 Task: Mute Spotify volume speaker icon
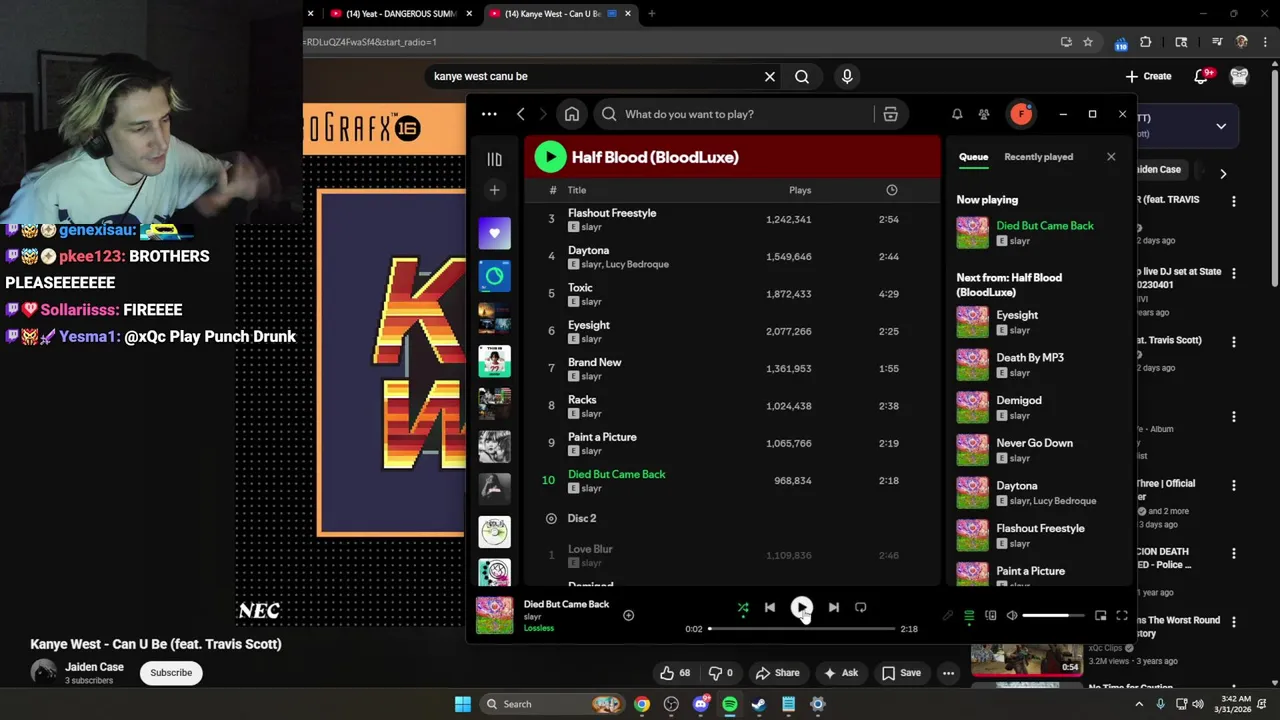tap(1012, 616)
